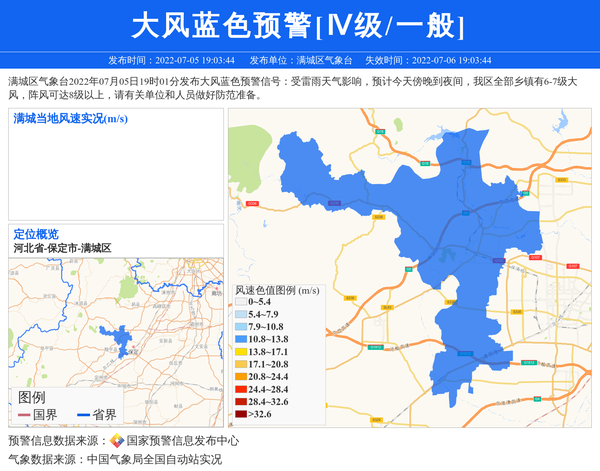Select the >32.6 dark red legend swatch
This screenshot has width=600, height=471.
(x=241, y=413)
